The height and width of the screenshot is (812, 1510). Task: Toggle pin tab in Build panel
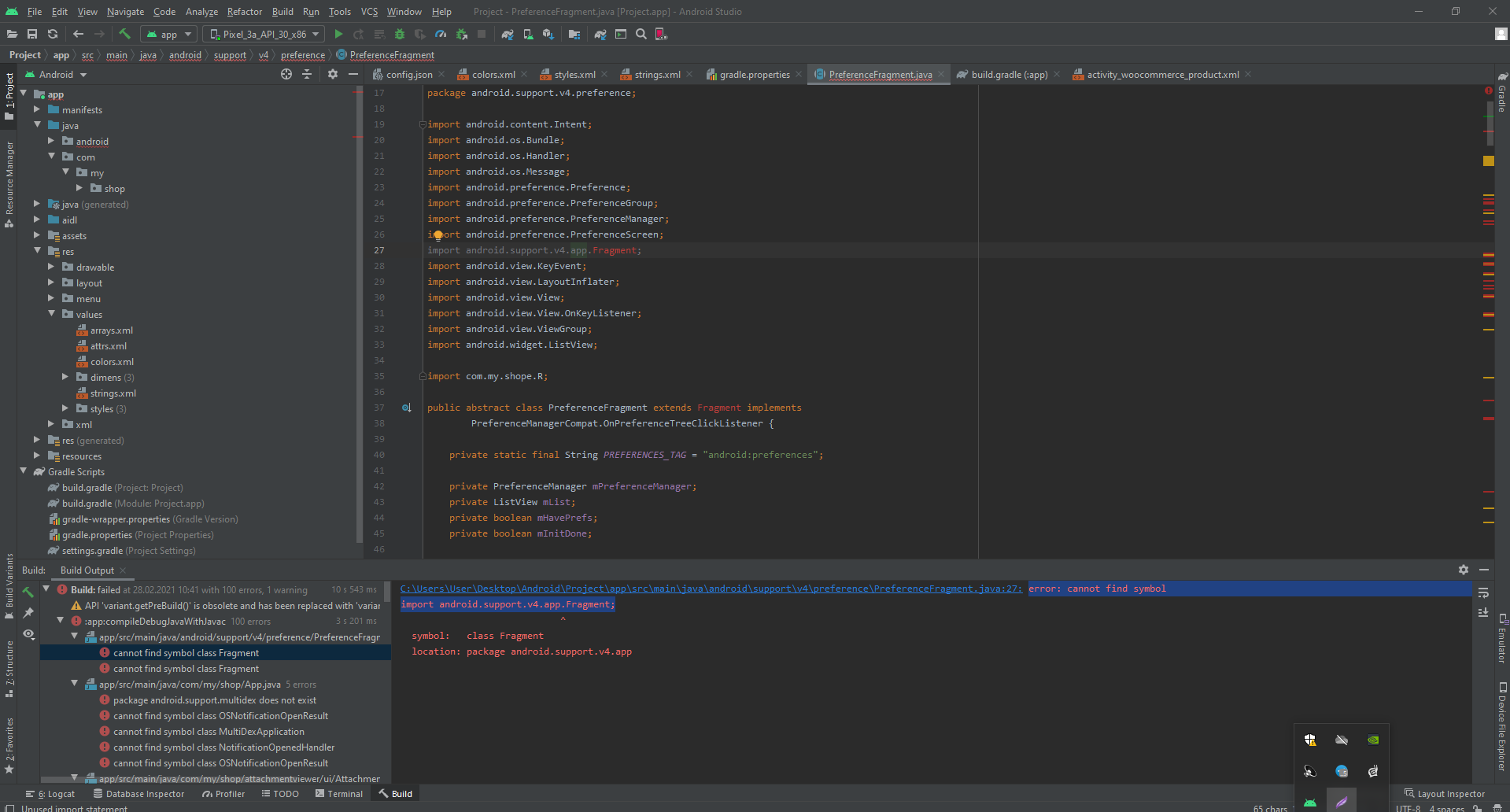pyautogui.click(x=28, y=613)
